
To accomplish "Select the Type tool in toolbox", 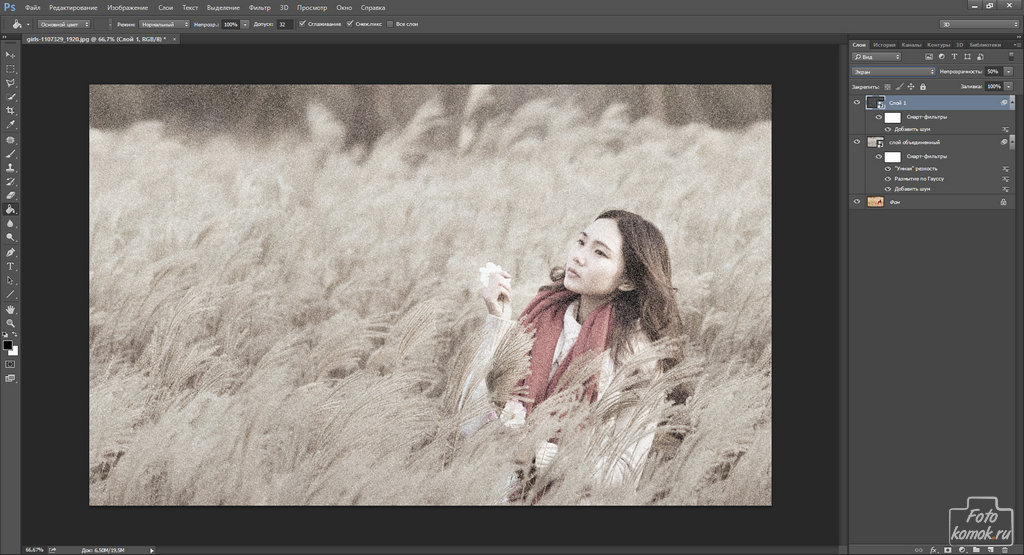I will 10,266.
